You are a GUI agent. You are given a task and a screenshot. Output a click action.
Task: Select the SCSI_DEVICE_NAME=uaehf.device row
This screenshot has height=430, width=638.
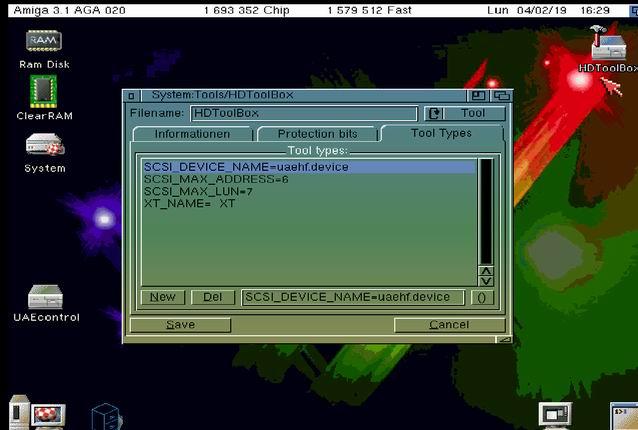pos(309,167)
